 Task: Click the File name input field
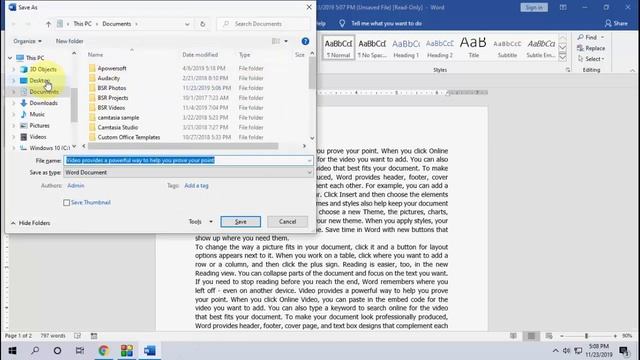click(x=188, y=160)
